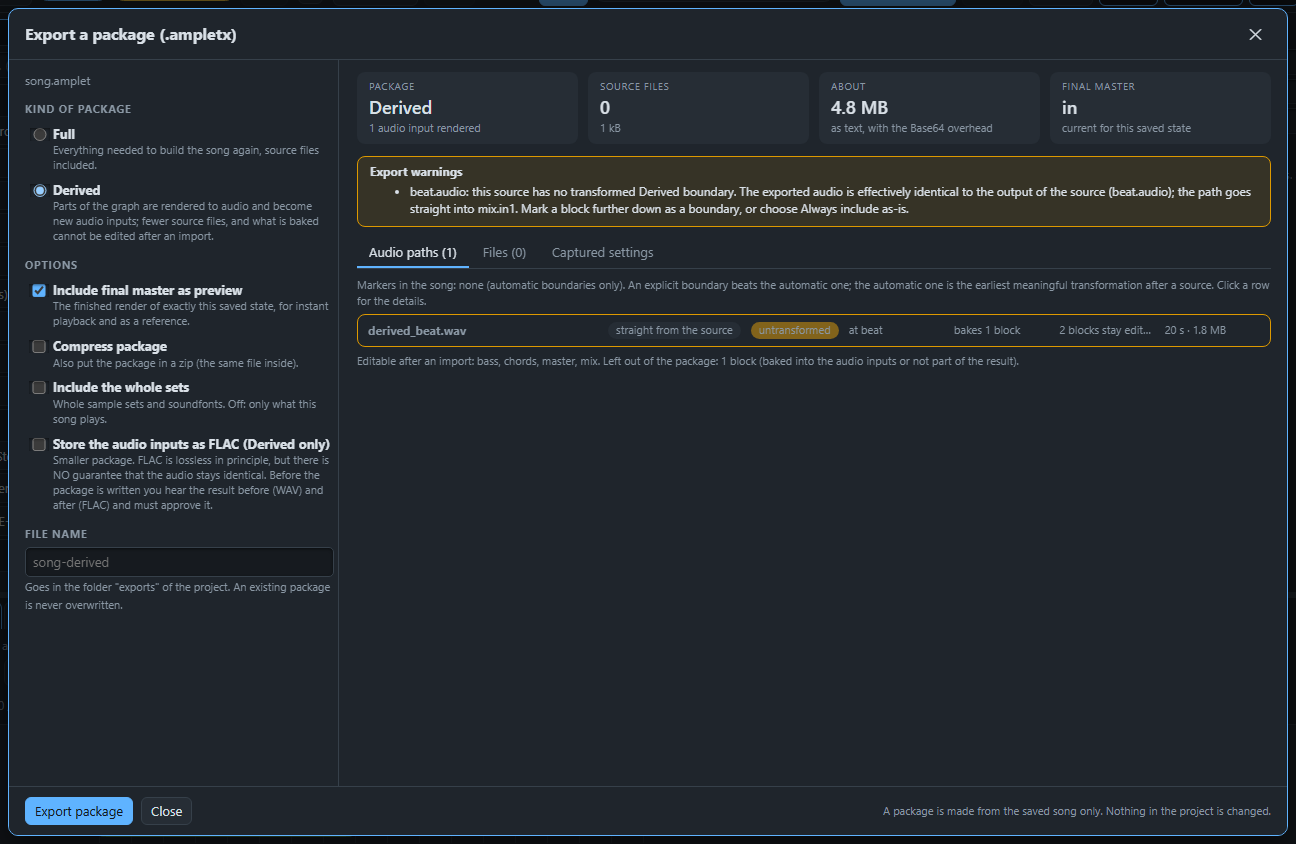Select the Derived package radio button
Image resolution: width=1296 pixels, height=844 pixels.
click(40, 190)
